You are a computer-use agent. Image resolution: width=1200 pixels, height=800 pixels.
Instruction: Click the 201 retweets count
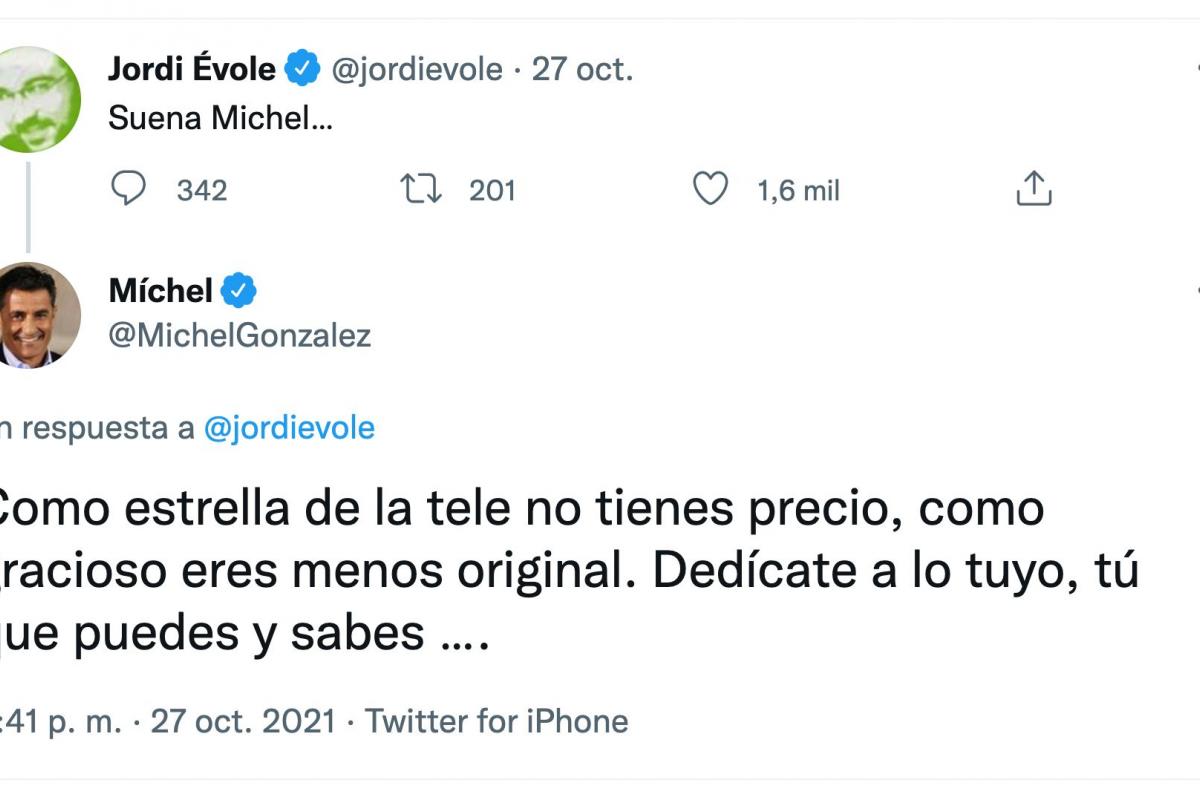coord(492,190)
